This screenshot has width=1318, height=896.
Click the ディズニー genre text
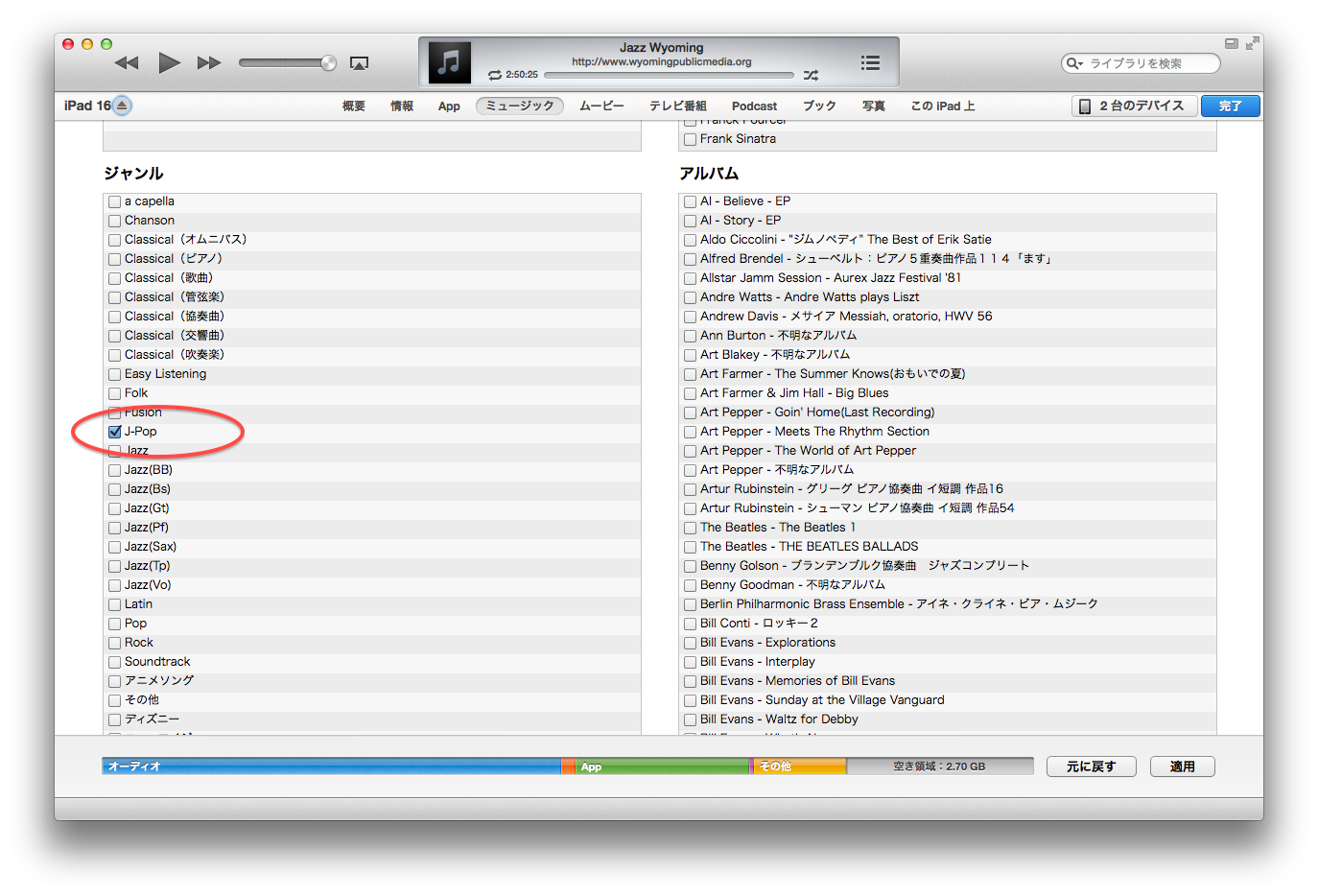[152, 719]
